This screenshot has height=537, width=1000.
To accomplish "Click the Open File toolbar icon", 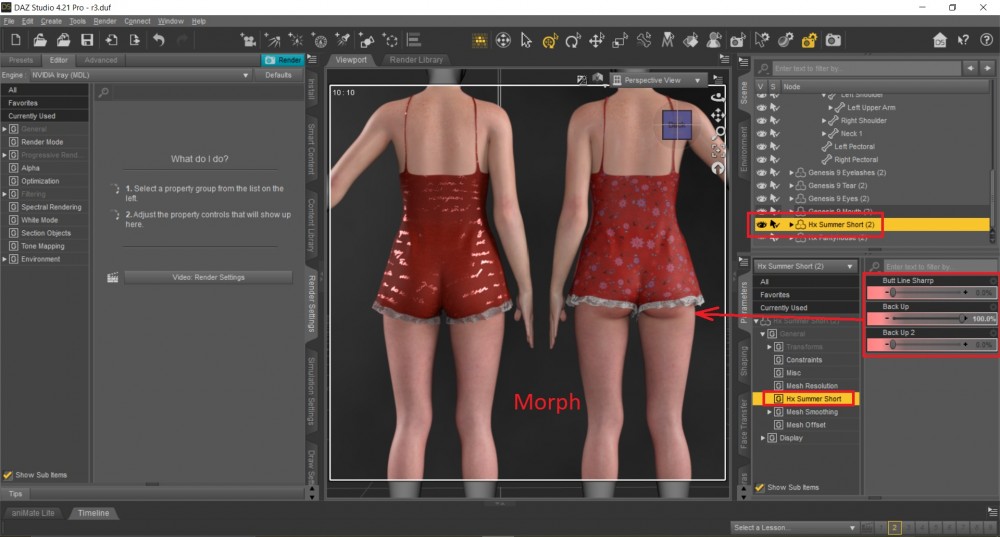I will click(x=40, y=40).
